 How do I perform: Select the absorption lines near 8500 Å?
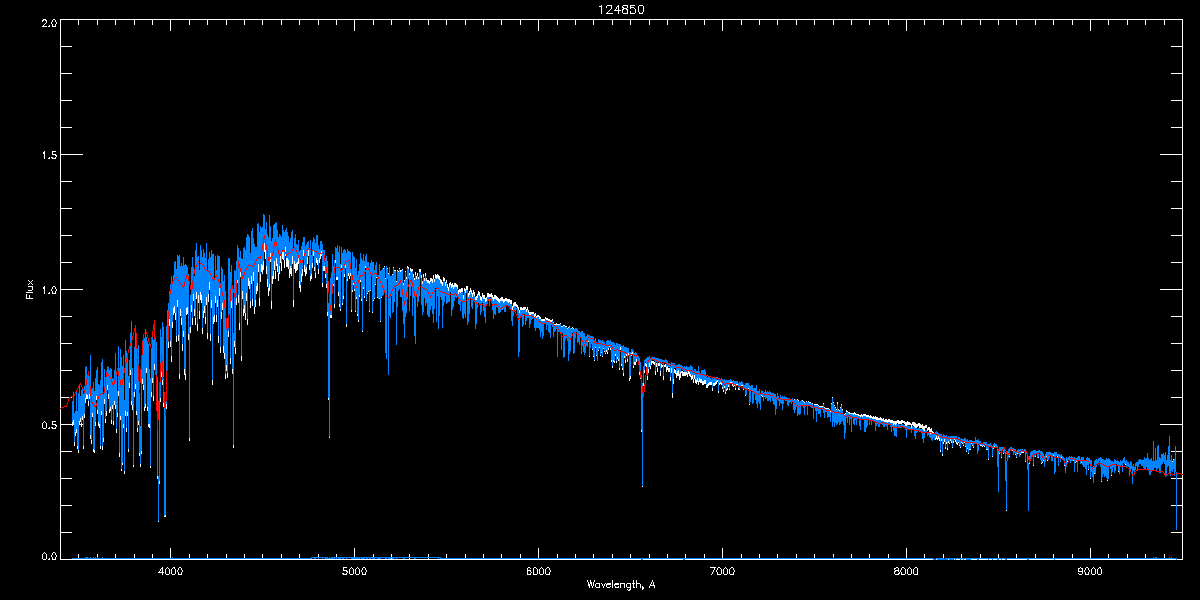[1005, 490]
